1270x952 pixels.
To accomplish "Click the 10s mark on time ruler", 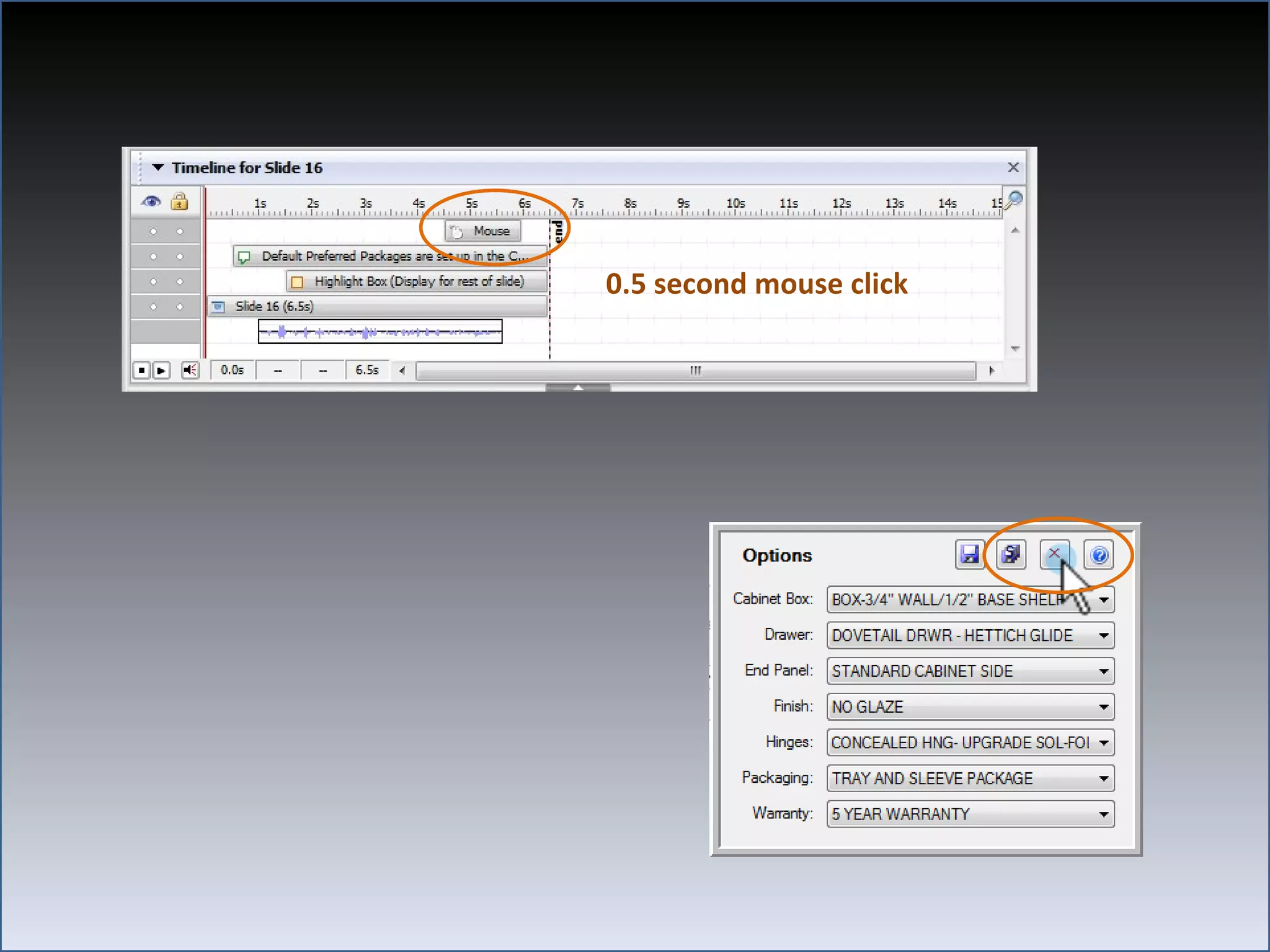I will tap(735, 203).
